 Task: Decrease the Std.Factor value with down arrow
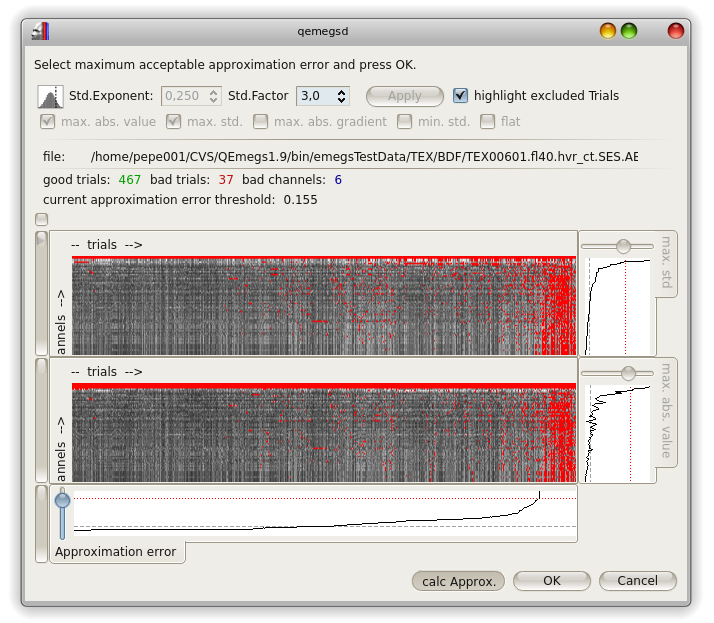tap(342, 101)
